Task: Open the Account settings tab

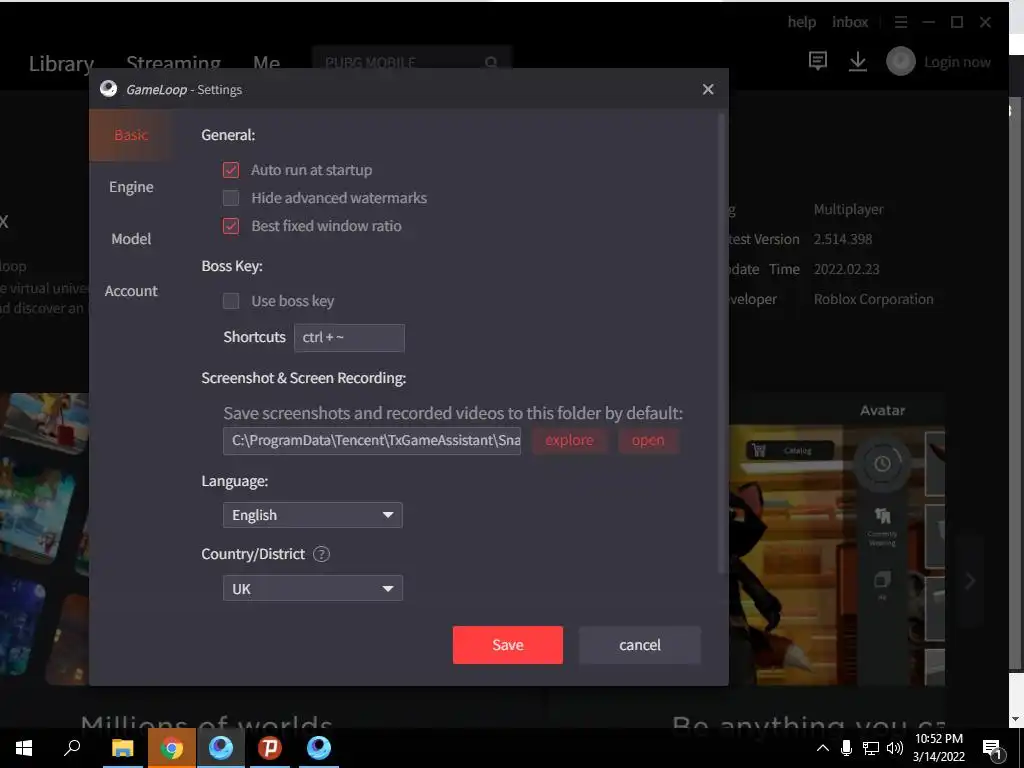Action: pos(131,291)
